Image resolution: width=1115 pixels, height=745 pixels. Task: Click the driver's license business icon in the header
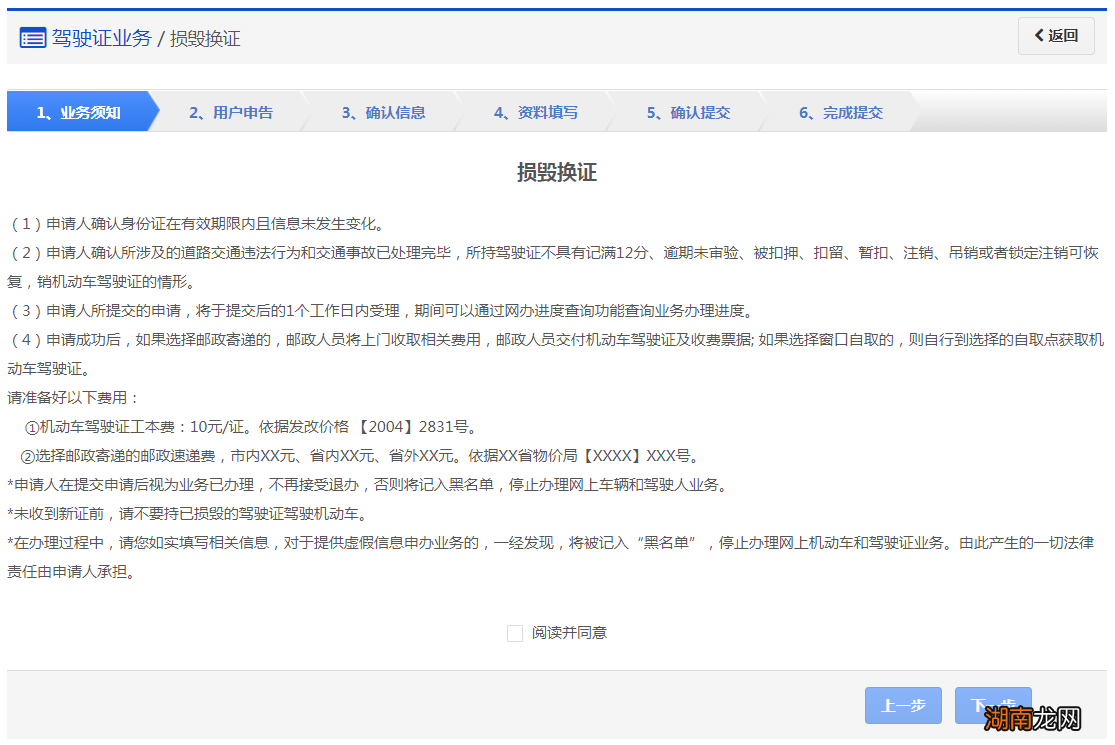click(x=33, y=37)
